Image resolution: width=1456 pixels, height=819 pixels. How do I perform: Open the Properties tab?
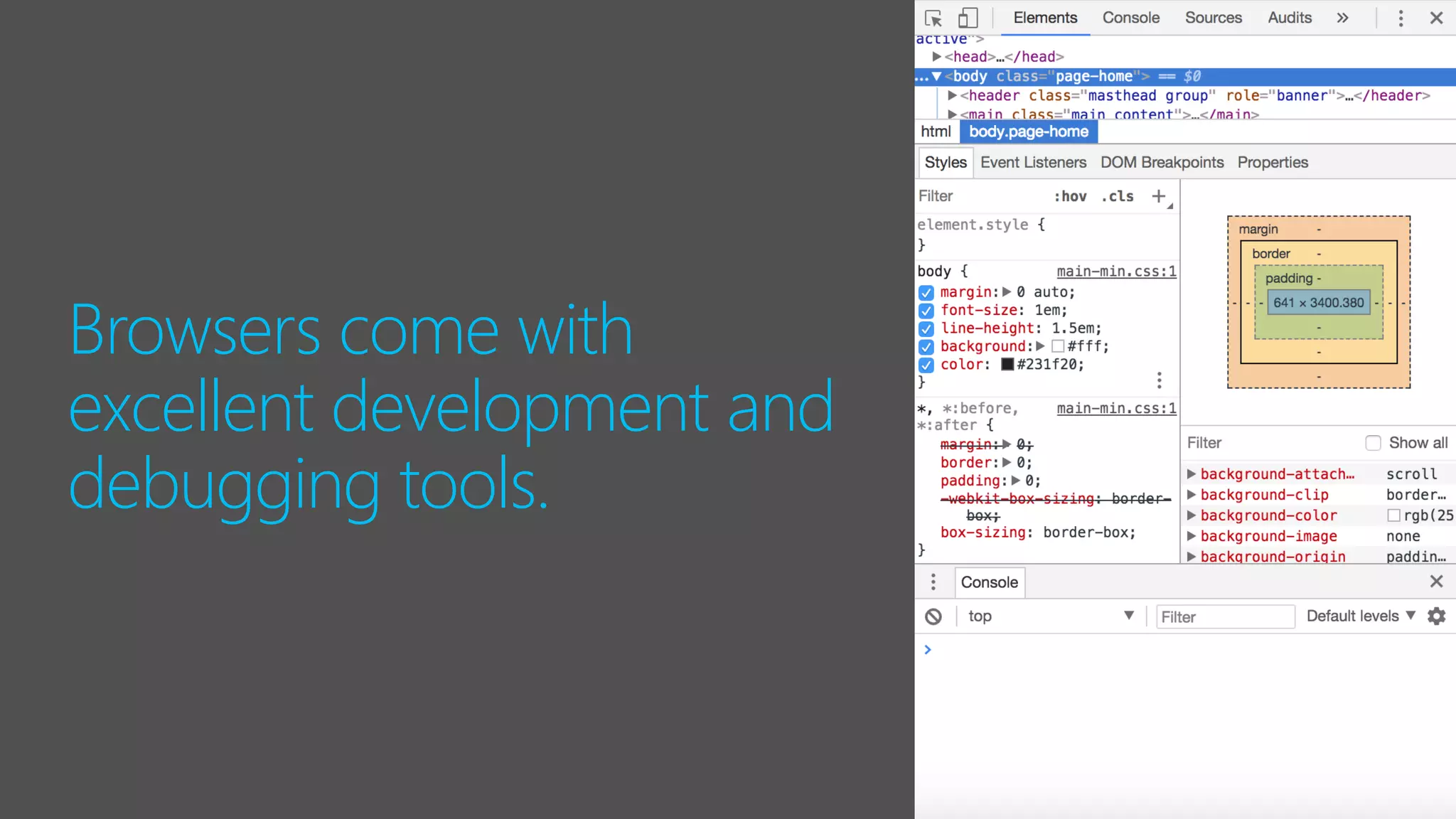pos(1273,163)
